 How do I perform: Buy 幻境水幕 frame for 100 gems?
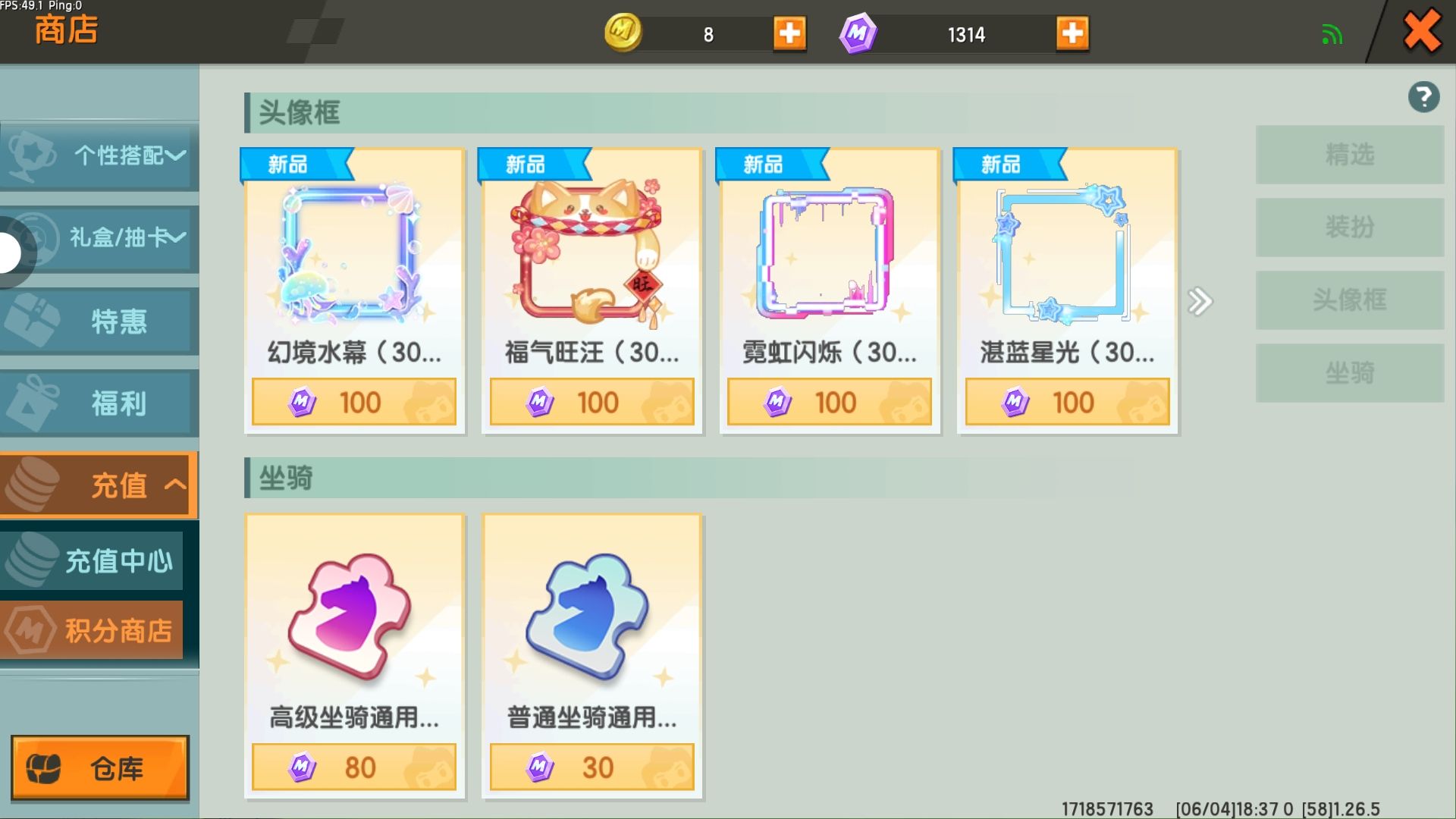354,402
